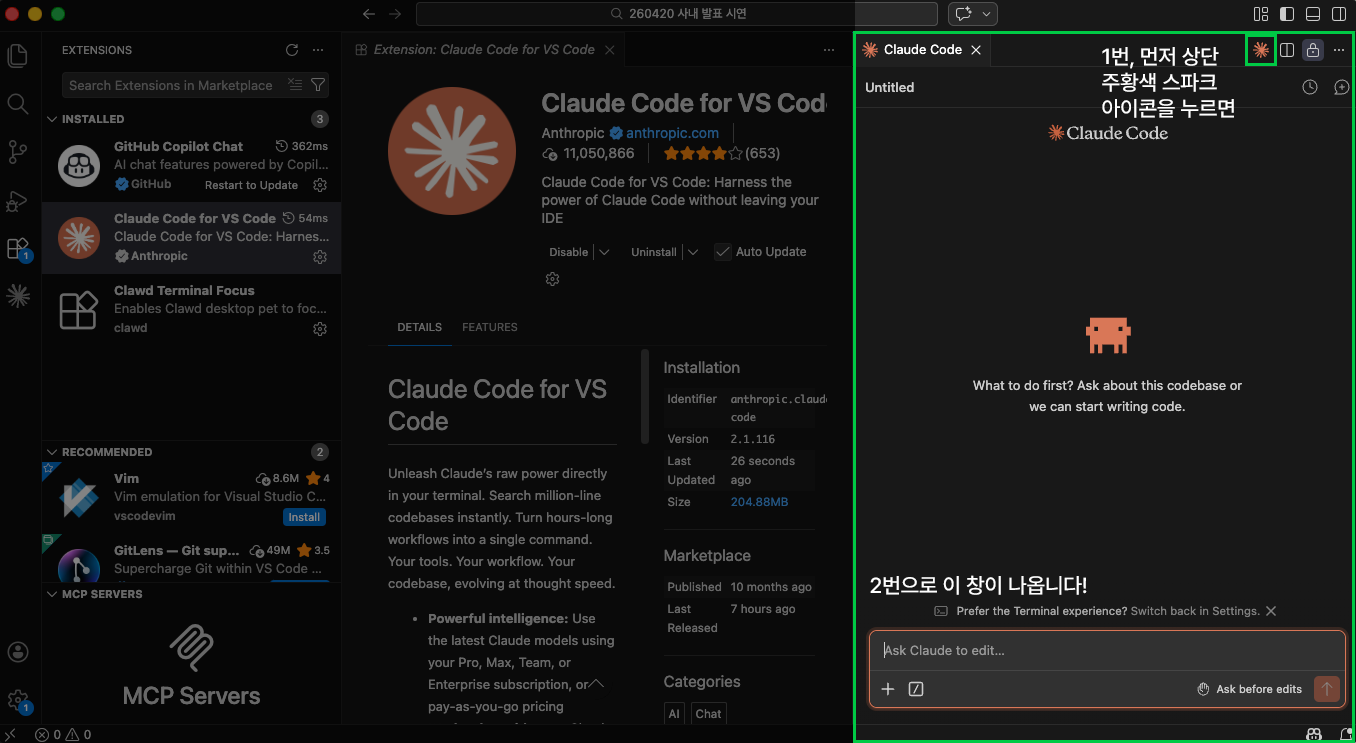Open the anthropic.com publisher link
Viewport: 1356px width, 743px height.
coord(672,133)
